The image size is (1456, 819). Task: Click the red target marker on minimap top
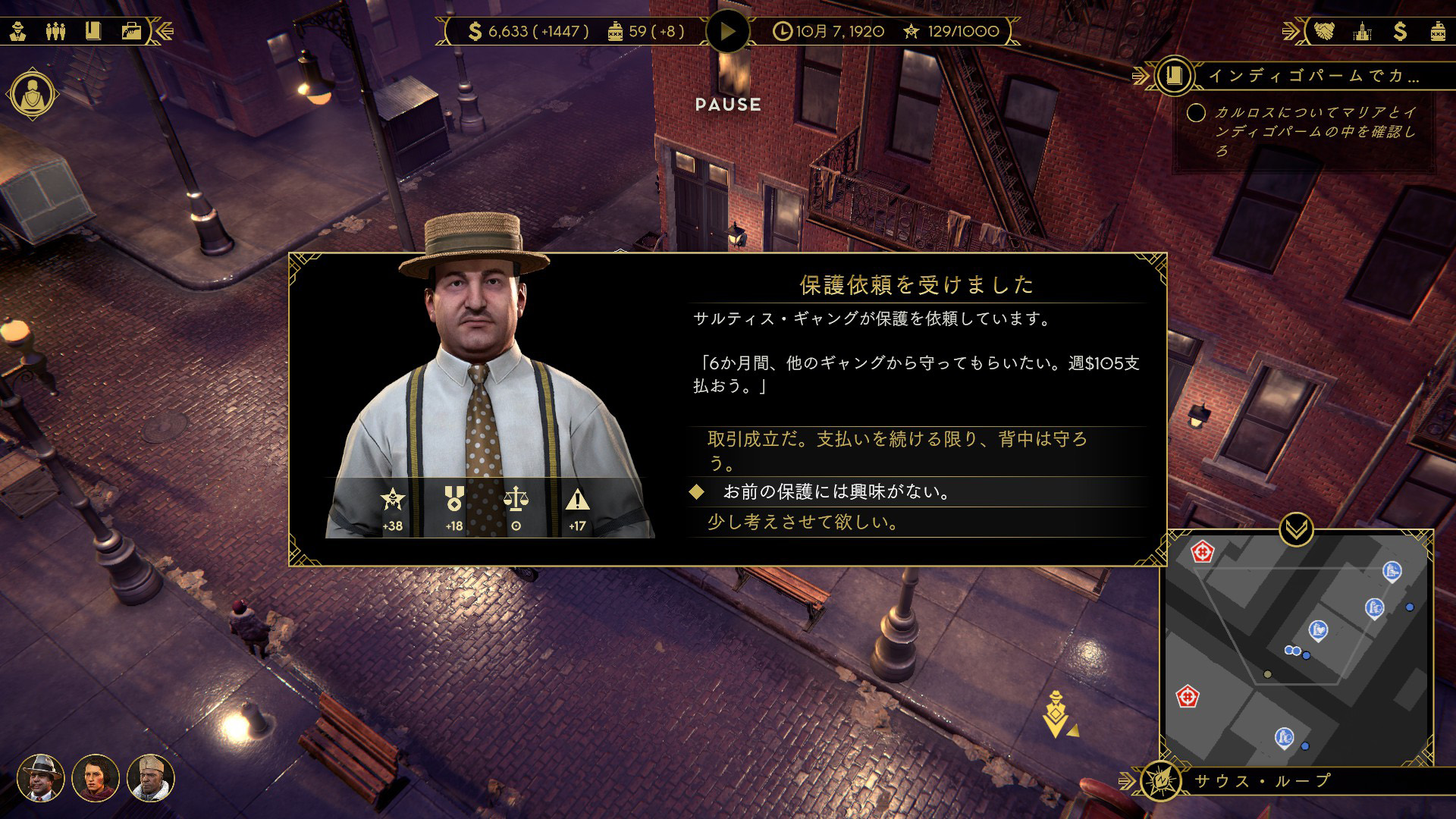[1202, 551]
